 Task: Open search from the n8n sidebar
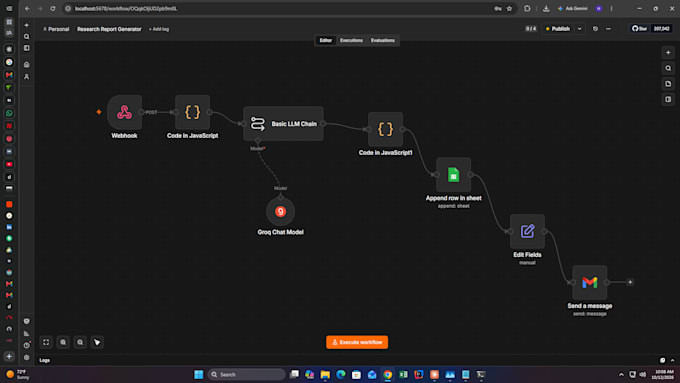26,37
